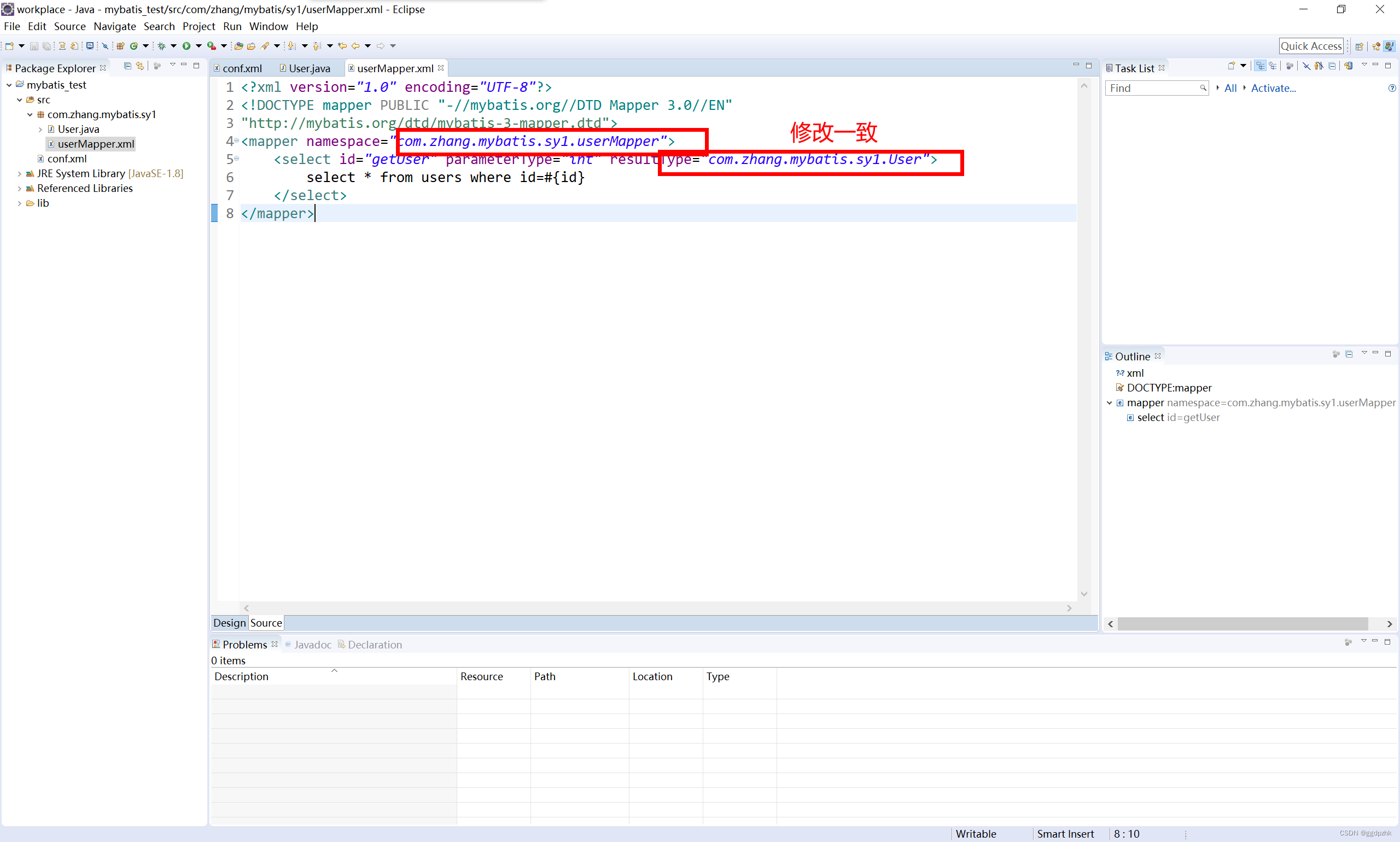1400x842 pixels.
Task: Toggle the Java perspective button
Action: click(x=1389, y=46)
